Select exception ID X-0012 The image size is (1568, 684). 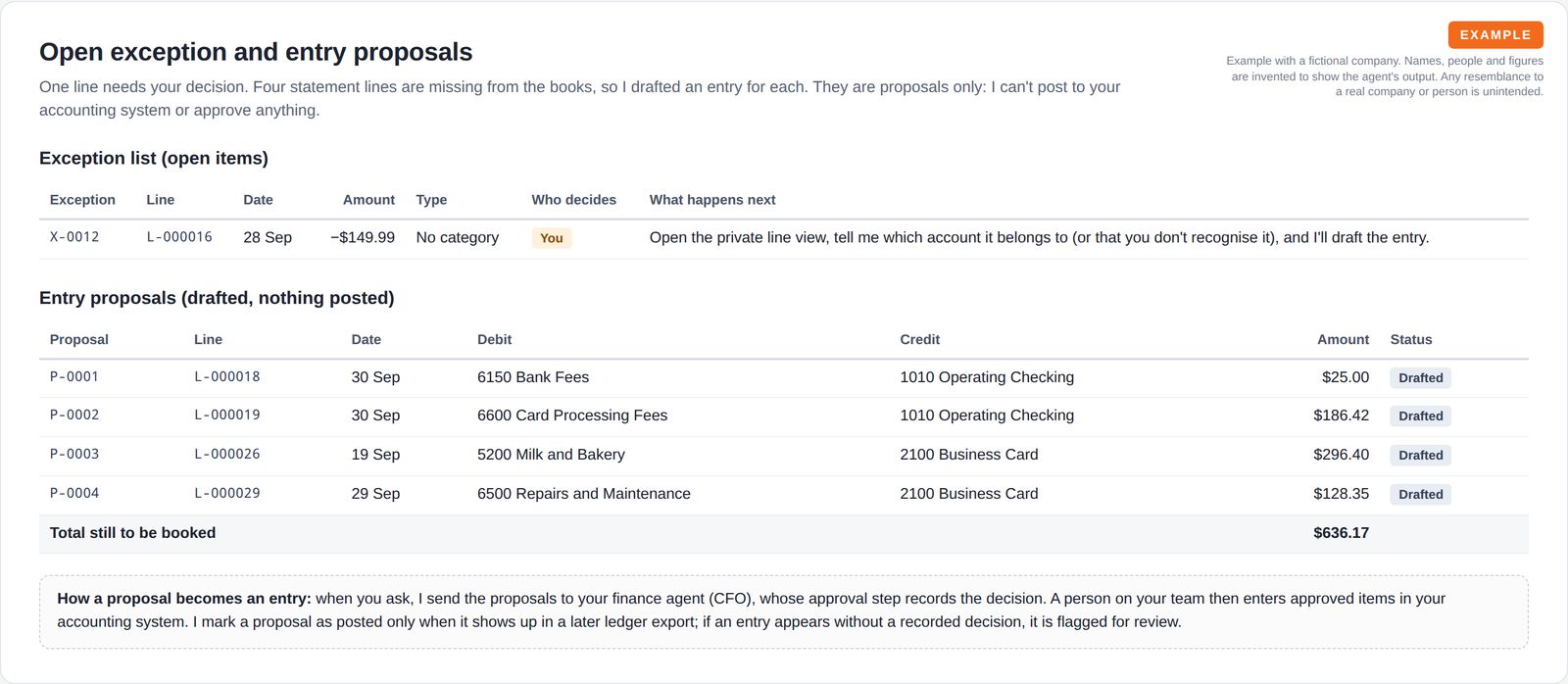74,237
